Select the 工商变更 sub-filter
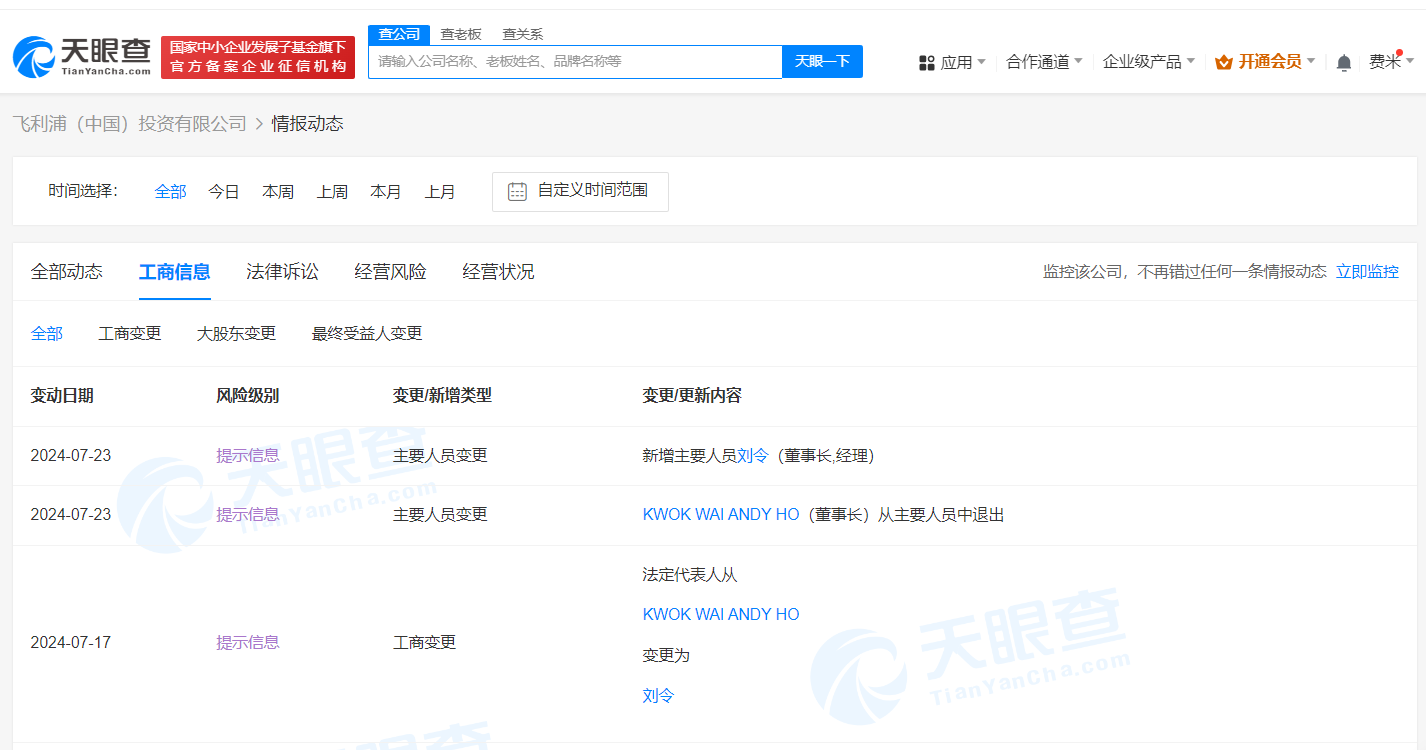Image resolution: width=1426 pixels, height=750 pixels. (130, 333)
